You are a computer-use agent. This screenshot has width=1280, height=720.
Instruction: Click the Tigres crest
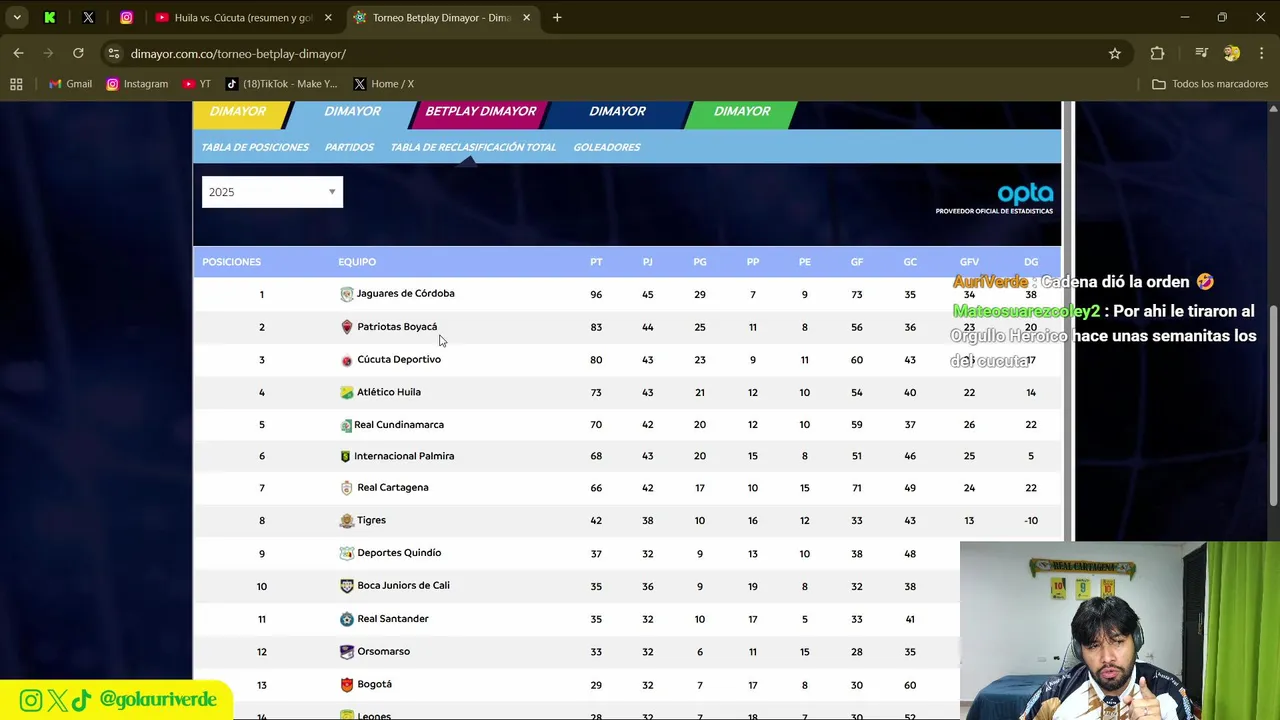point(346,521)
